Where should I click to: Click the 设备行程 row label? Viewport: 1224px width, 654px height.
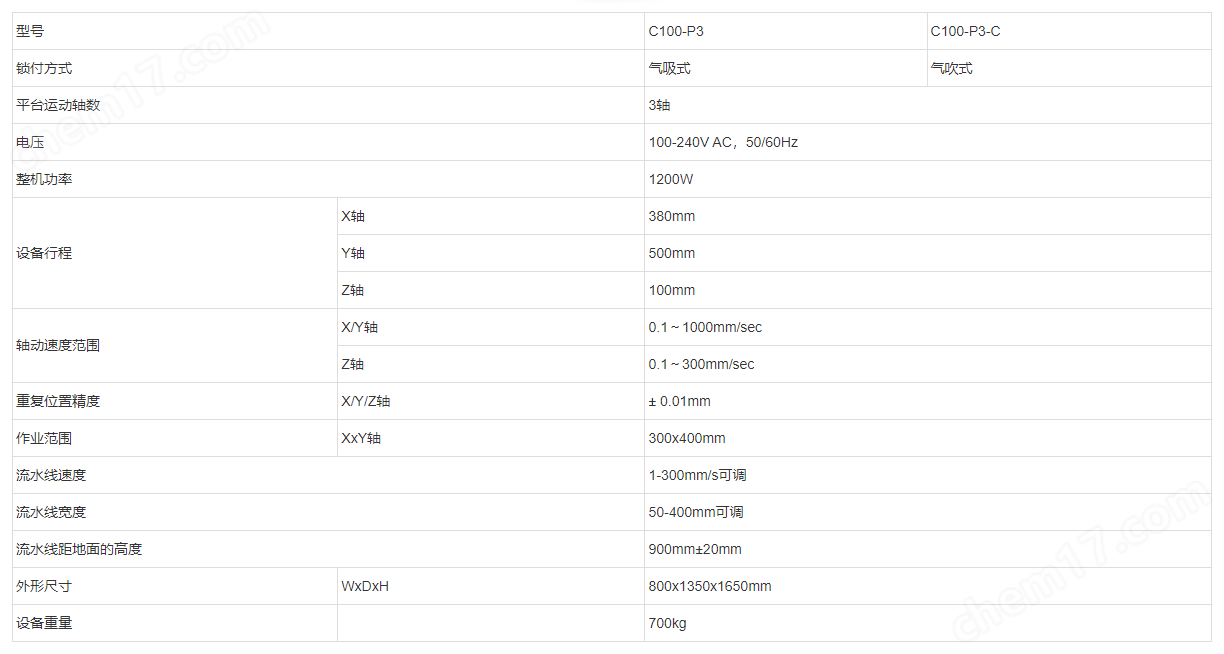[44, 254]
